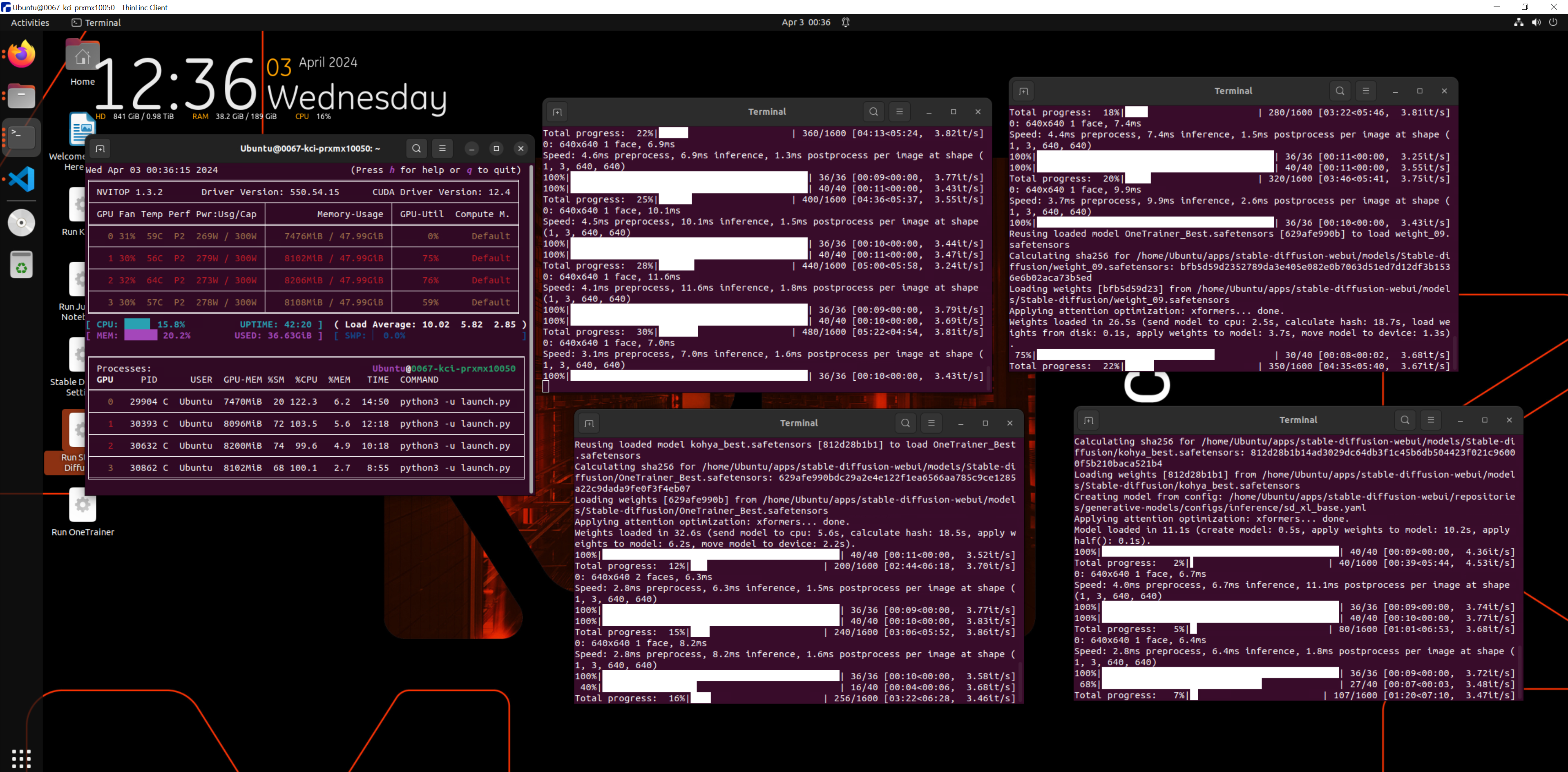
Task: Open Visual Studio Code from the dock
Action: click(x=21, y=179)
